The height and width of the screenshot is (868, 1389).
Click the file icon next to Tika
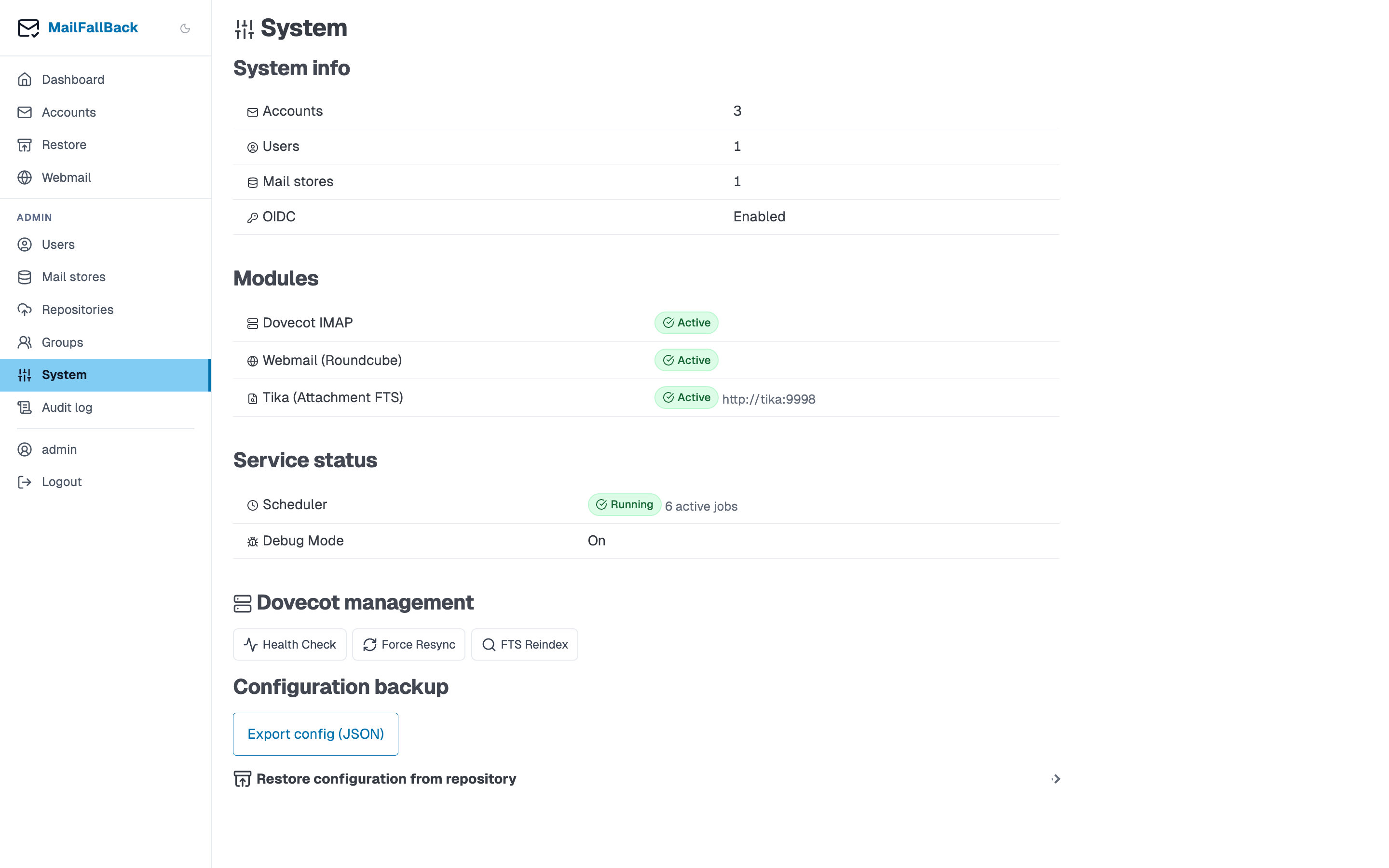(253, 398)
